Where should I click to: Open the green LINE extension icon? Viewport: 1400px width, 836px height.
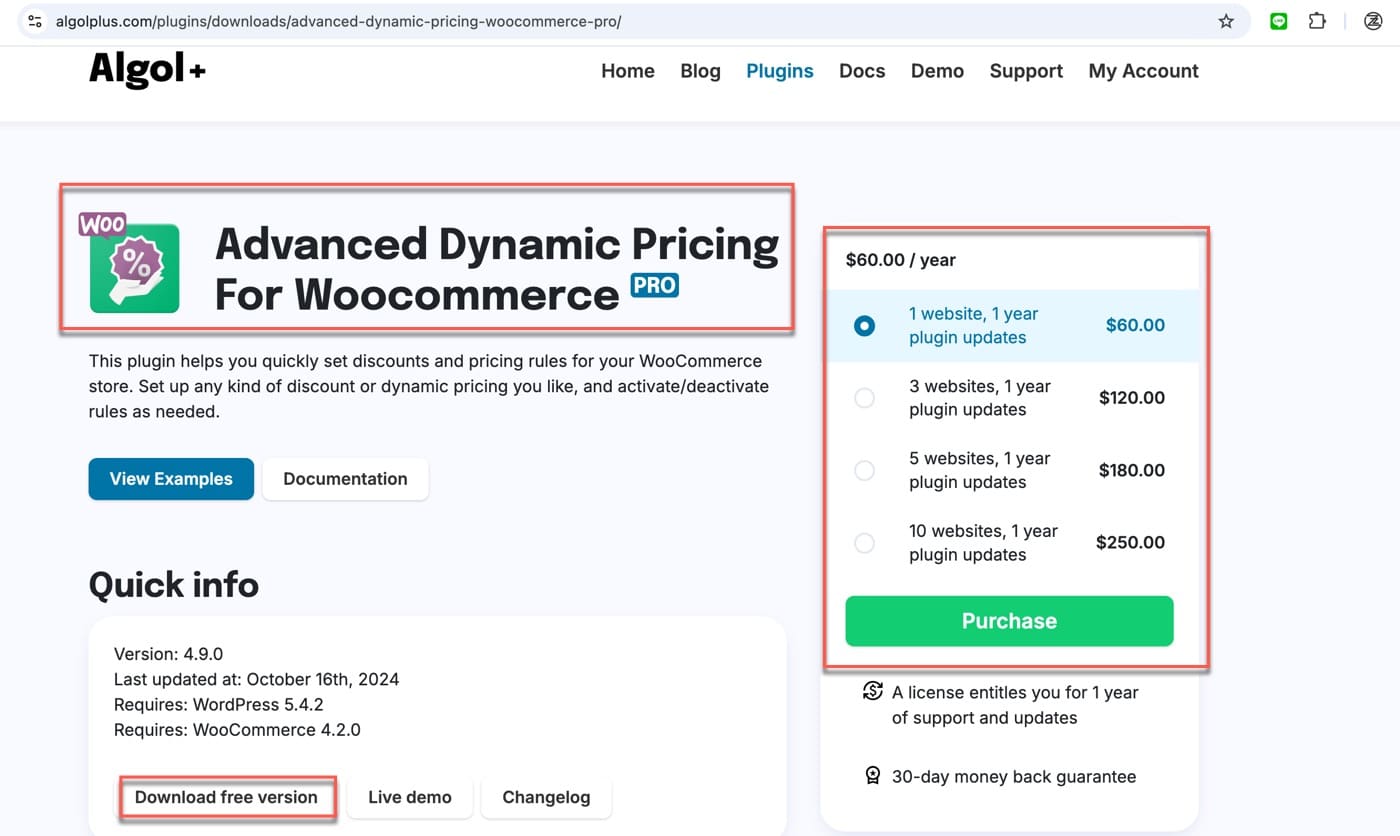(1279, 21)
